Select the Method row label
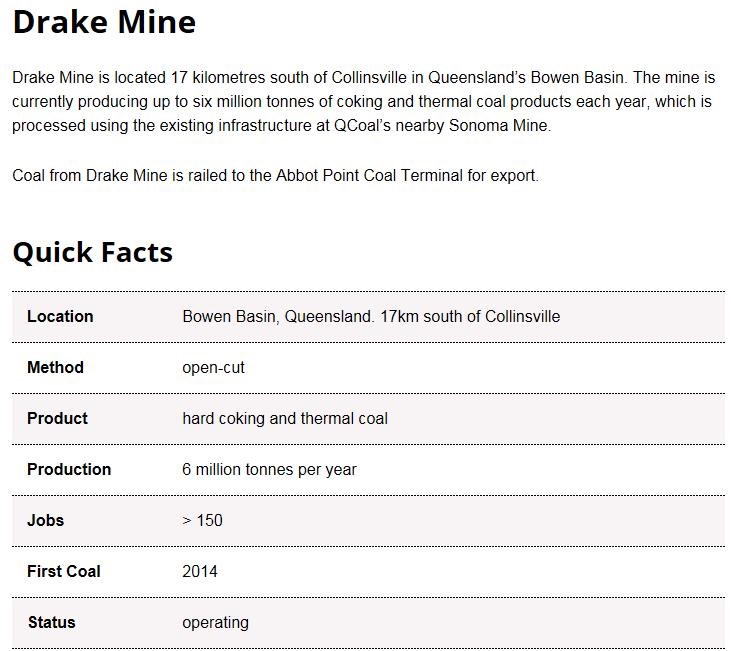Viewport: 731px width, 651px height. click(x=55, y=367)
